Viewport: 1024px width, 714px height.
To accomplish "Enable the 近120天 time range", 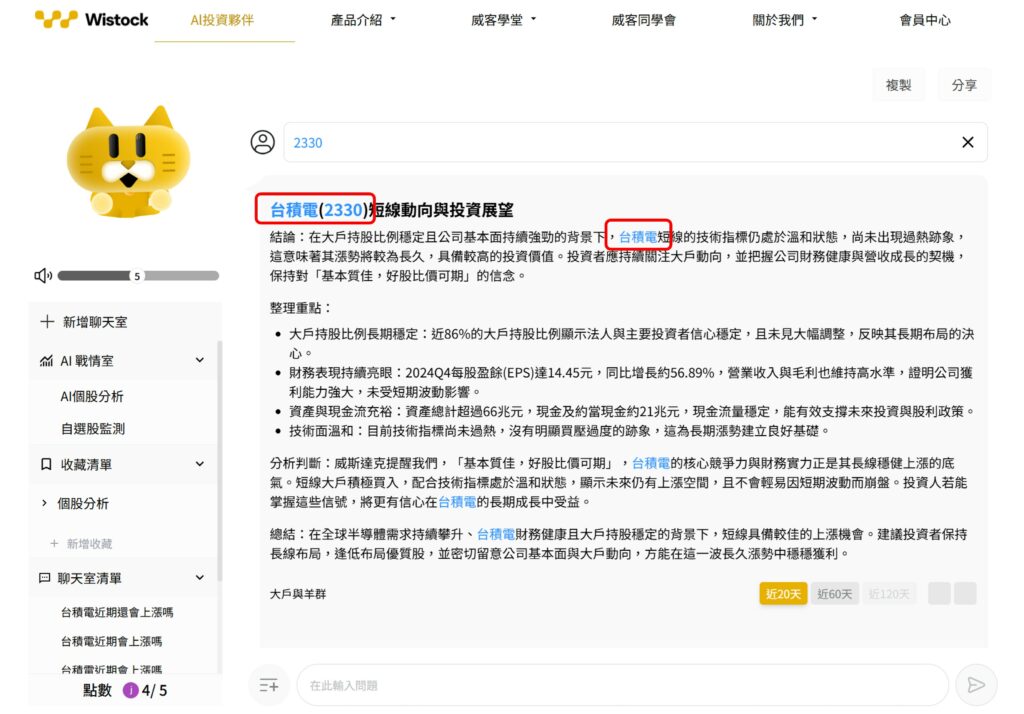I will (x=889, y=593).
